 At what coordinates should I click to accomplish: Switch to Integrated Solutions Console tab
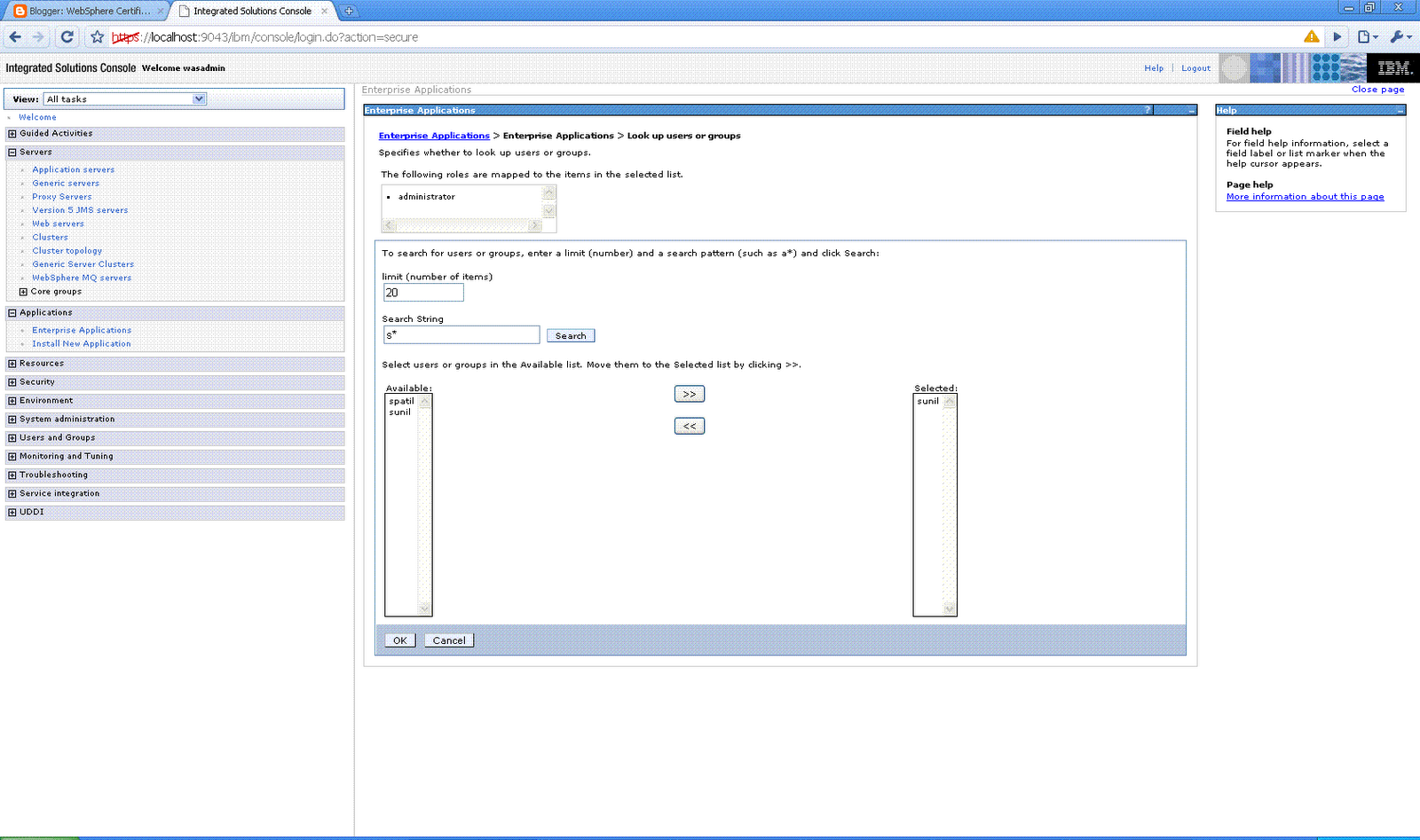[252, 11]
